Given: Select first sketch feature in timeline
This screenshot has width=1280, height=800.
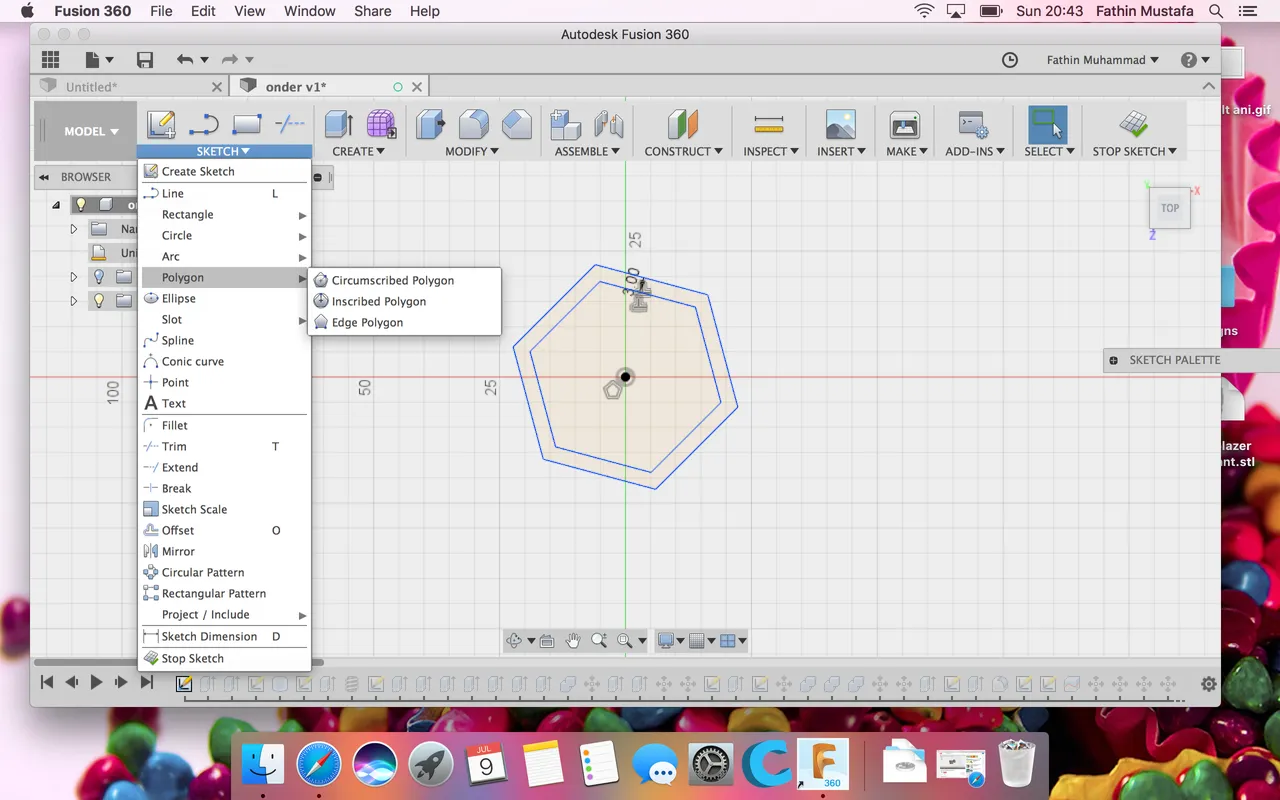Looking at the screenshot, I should click(184, 684).
